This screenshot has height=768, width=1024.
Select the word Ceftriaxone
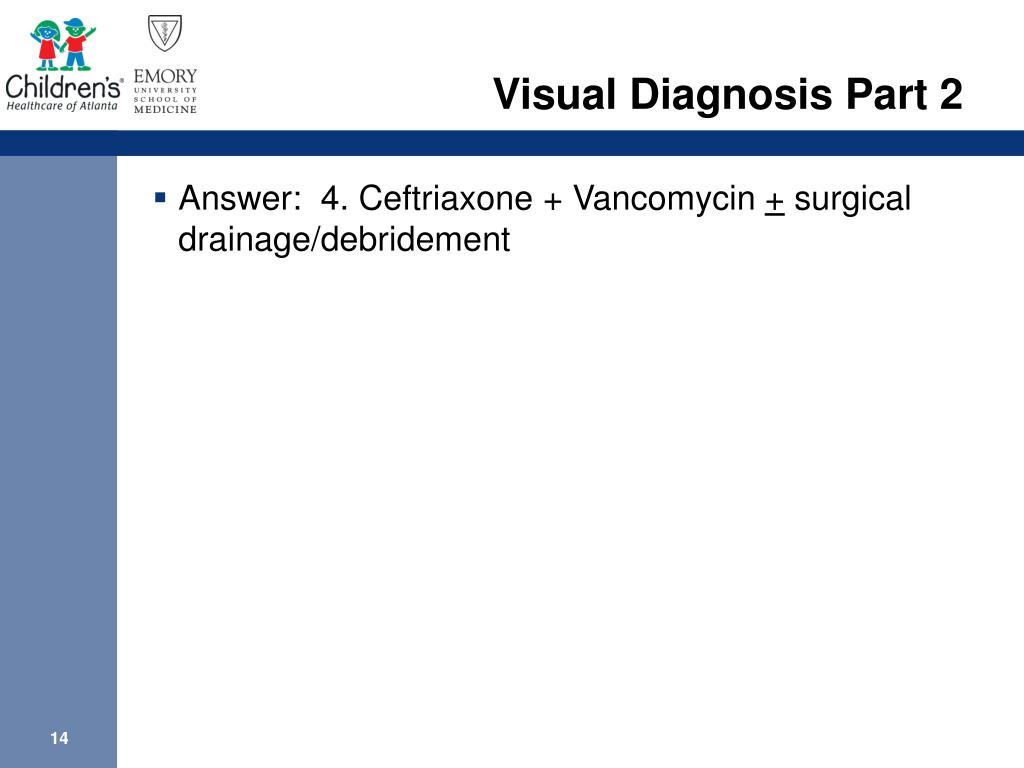tap(445, 198)
